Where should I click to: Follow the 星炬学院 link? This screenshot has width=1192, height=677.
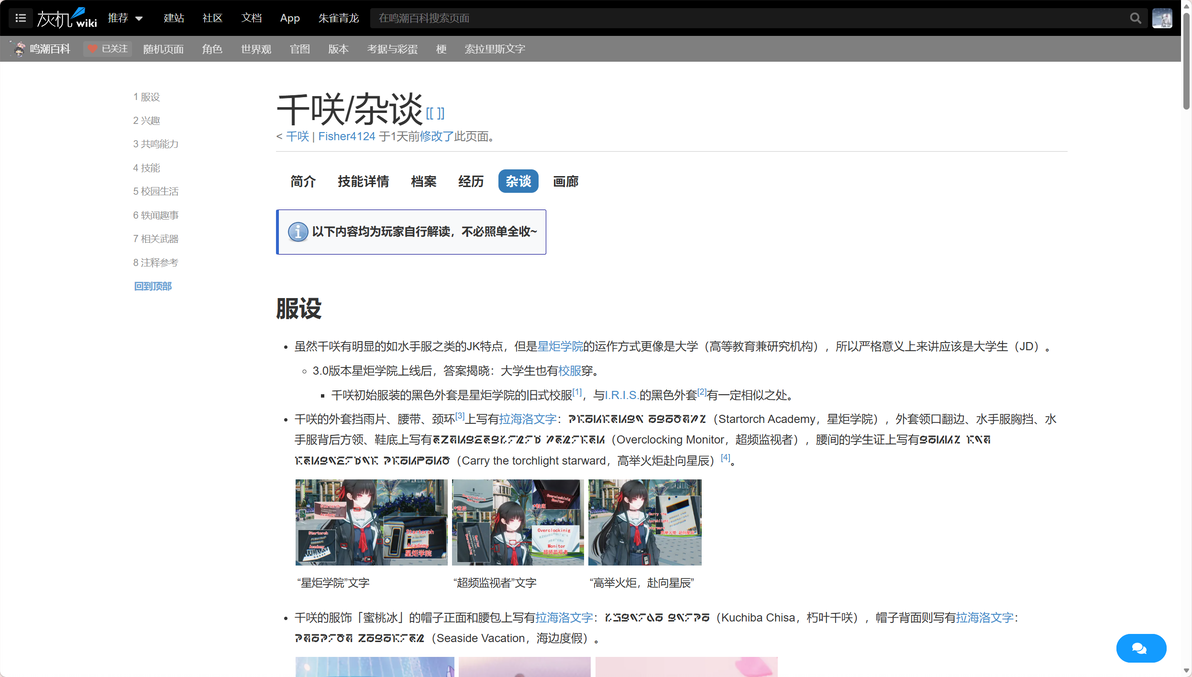point(560,346)
